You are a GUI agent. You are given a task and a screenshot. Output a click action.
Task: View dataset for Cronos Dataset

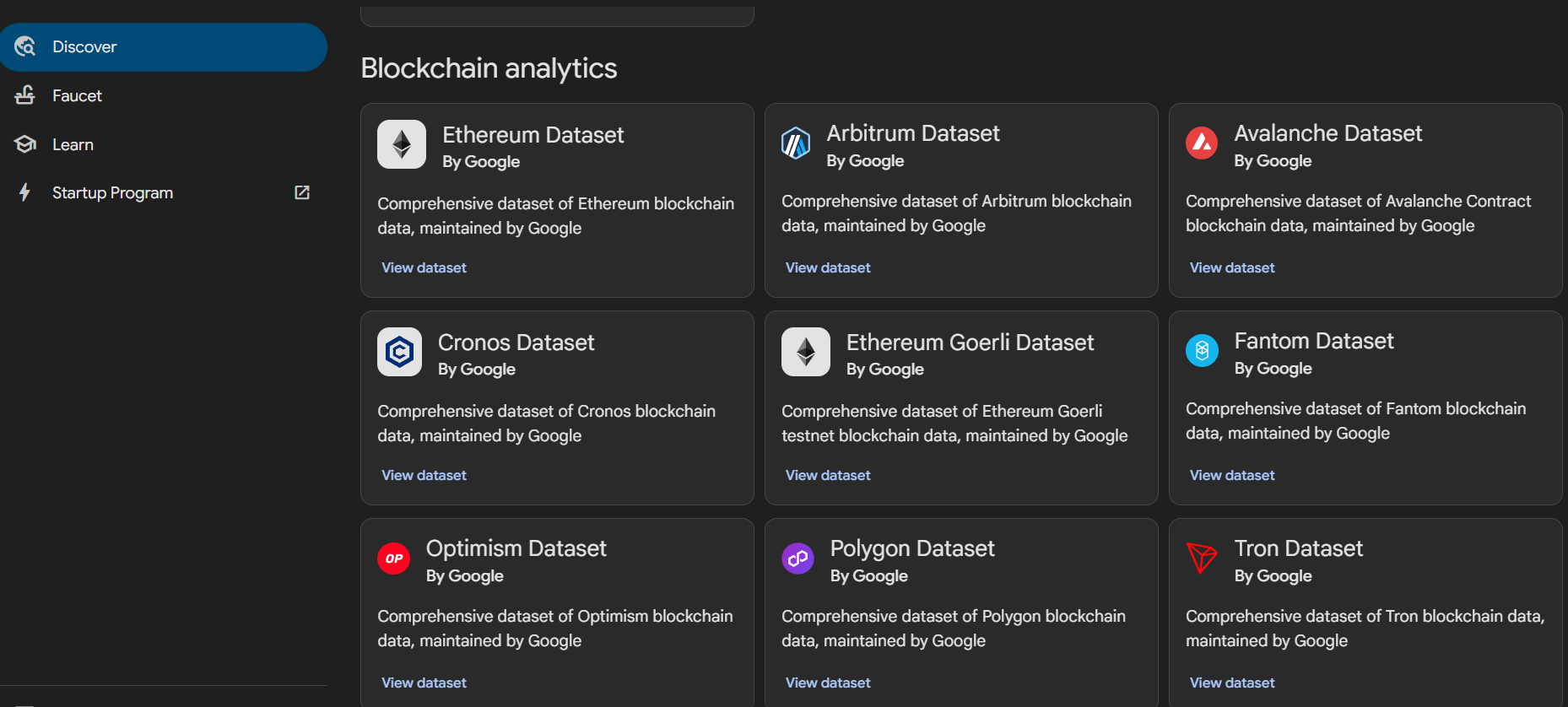(424, 475)
